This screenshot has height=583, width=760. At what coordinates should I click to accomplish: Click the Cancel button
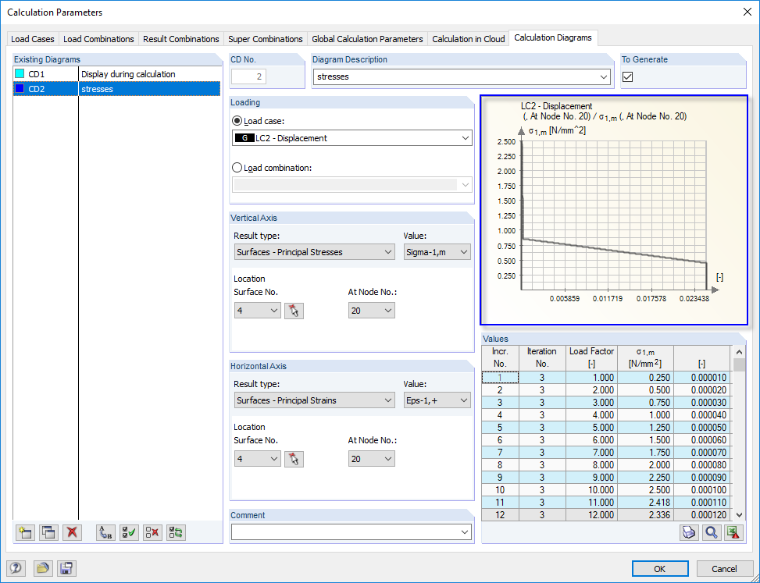pos(724,568)
